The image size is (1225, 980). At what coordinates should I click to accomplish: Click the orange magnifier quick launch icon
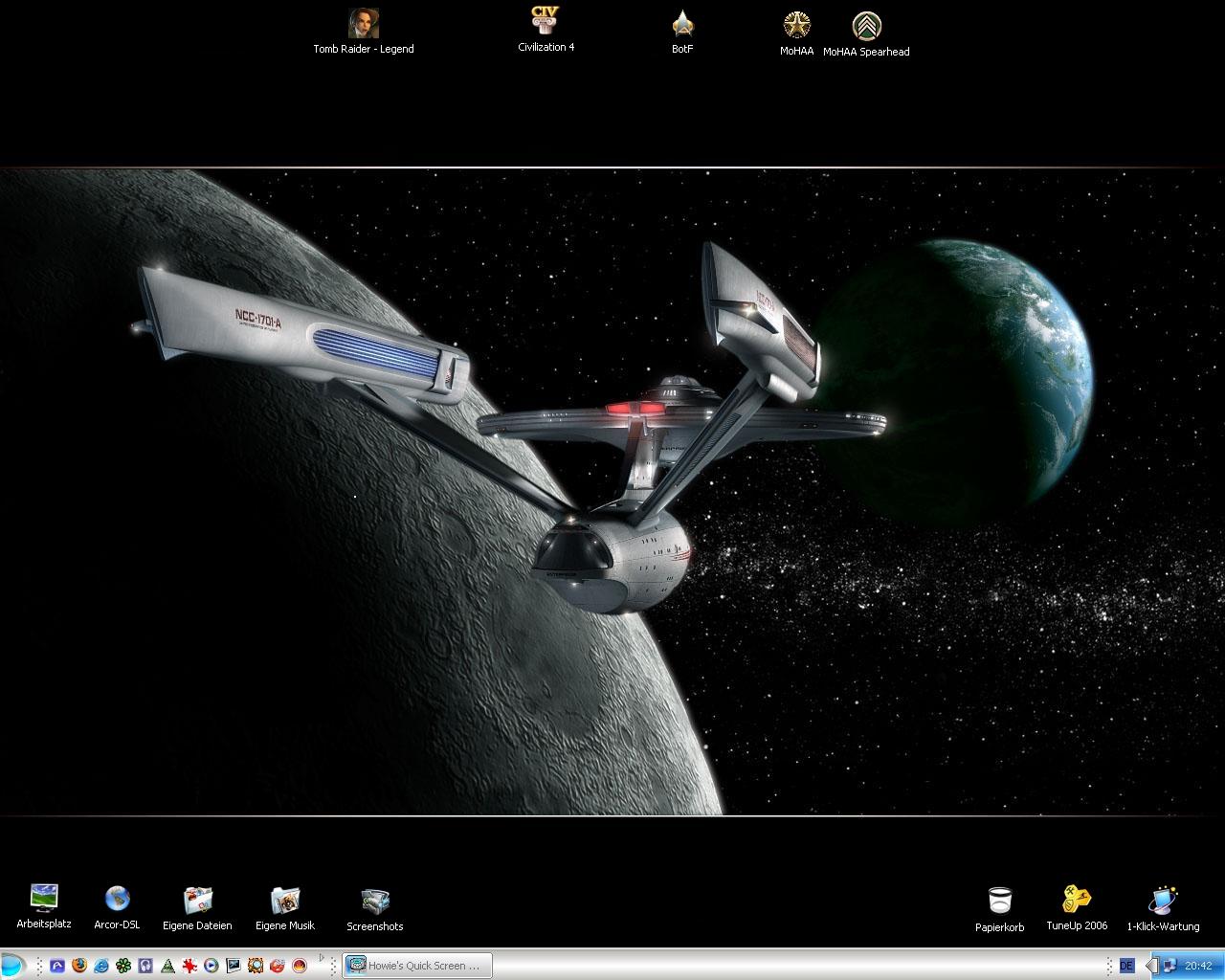point(256,966)
